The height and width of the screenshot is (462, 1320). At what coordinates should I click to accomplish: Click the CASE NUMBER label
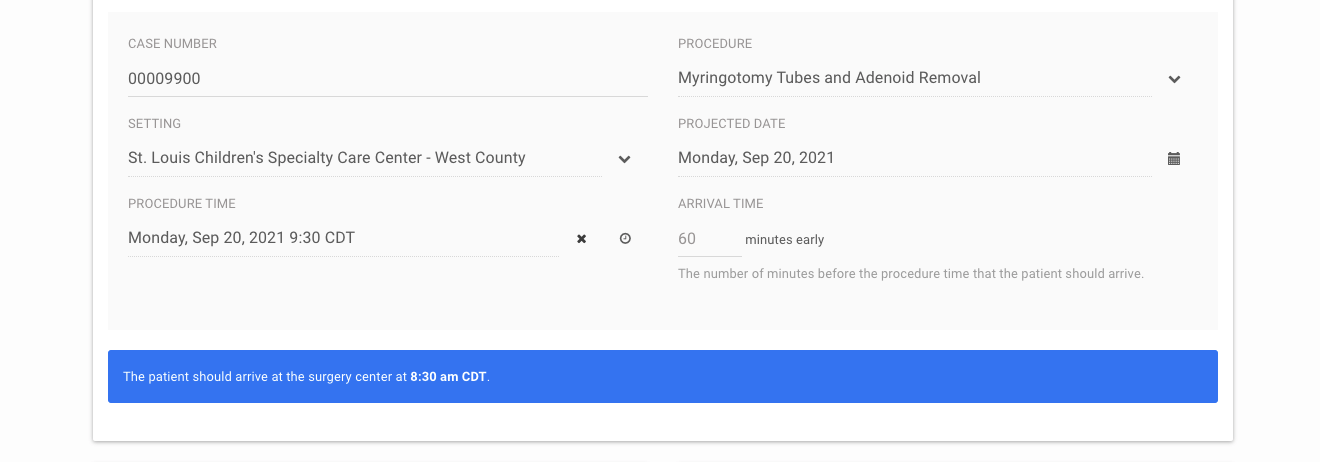click(172, 44)
